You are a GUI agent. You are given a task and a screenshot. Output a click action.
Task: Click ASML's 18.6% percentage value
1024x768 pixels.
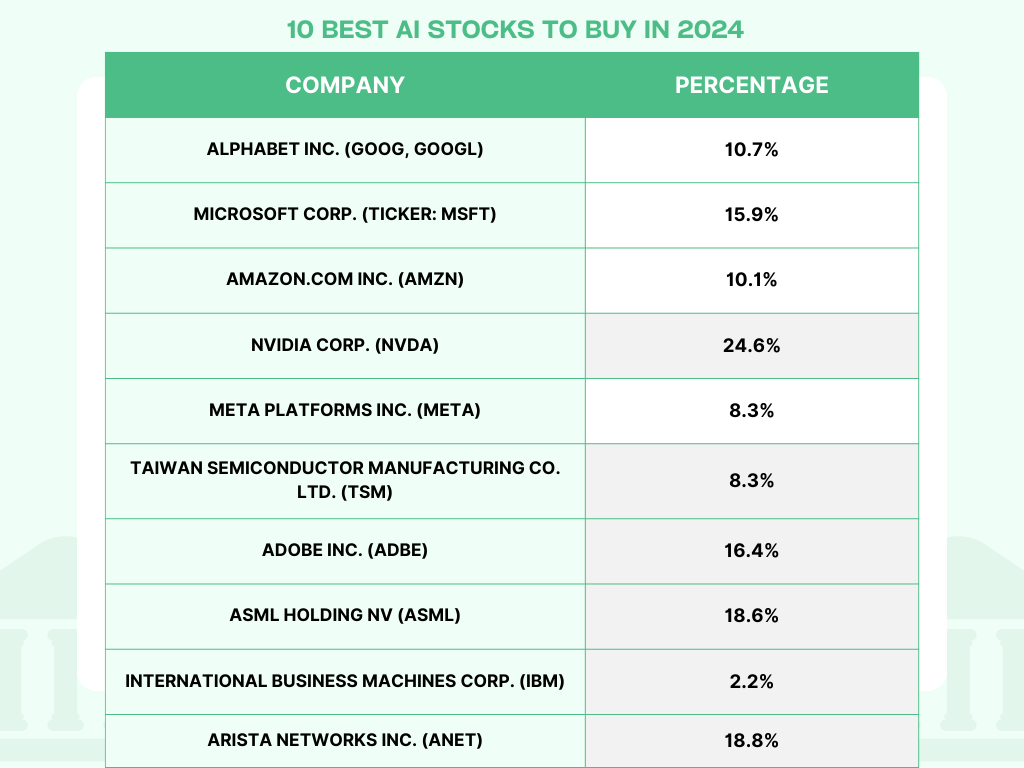(752, 615)
